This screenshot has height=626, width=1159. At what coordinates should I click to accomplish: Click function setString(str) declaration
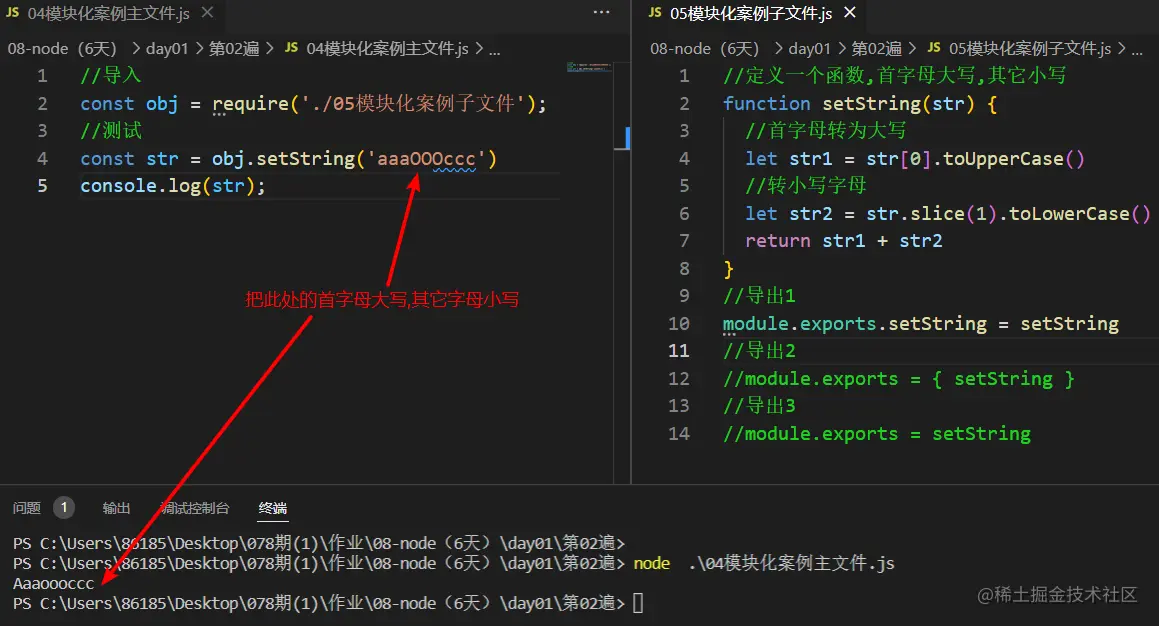click(860, 103)
